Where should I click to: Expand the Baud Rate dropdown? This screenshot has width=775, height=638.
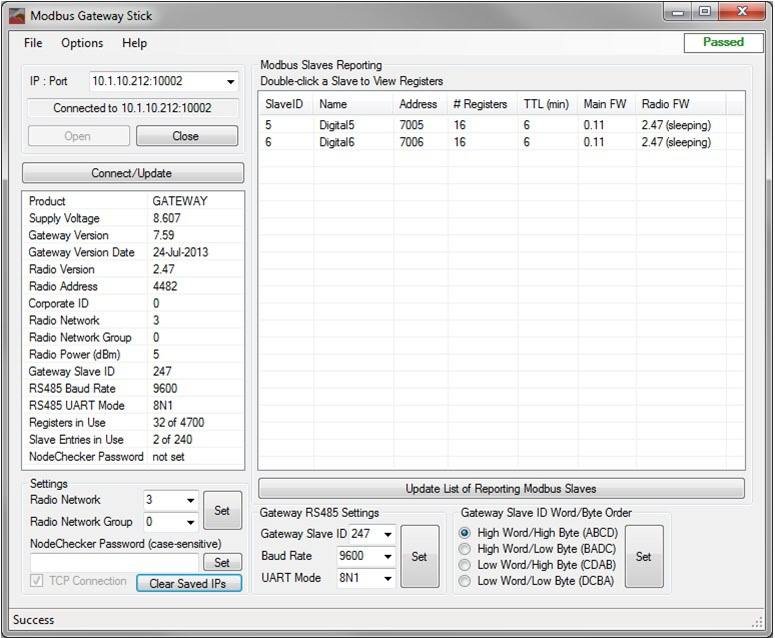388,556
